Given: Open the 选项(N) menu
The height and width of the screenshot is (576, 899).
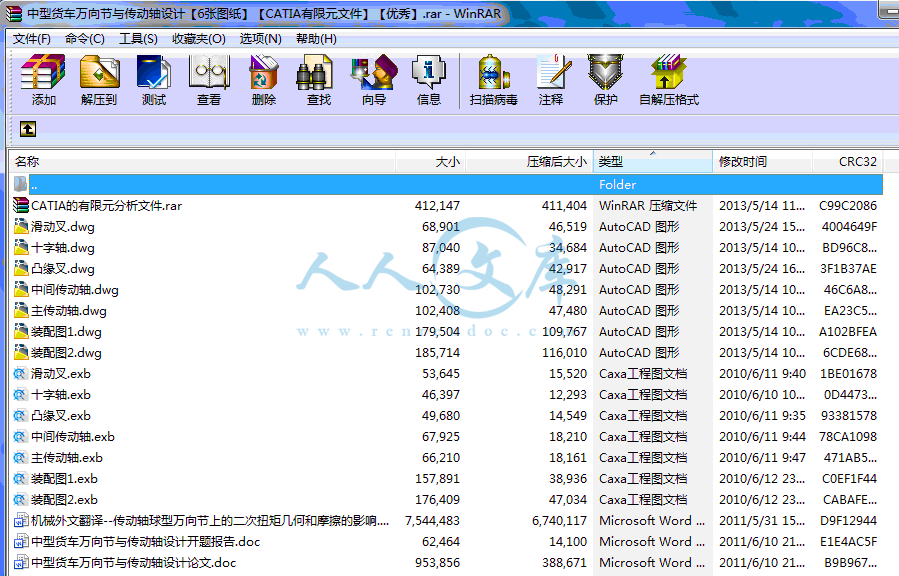Looking at the screenshot, I should (260, 39).
